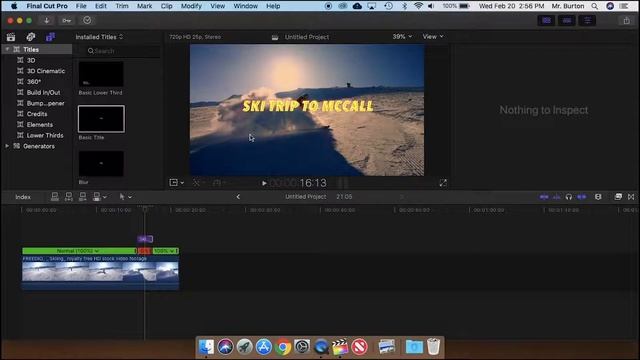The image size is (640, 360).
Task: Select the purple title clip in timeline
Action: [x=145, y=239]
